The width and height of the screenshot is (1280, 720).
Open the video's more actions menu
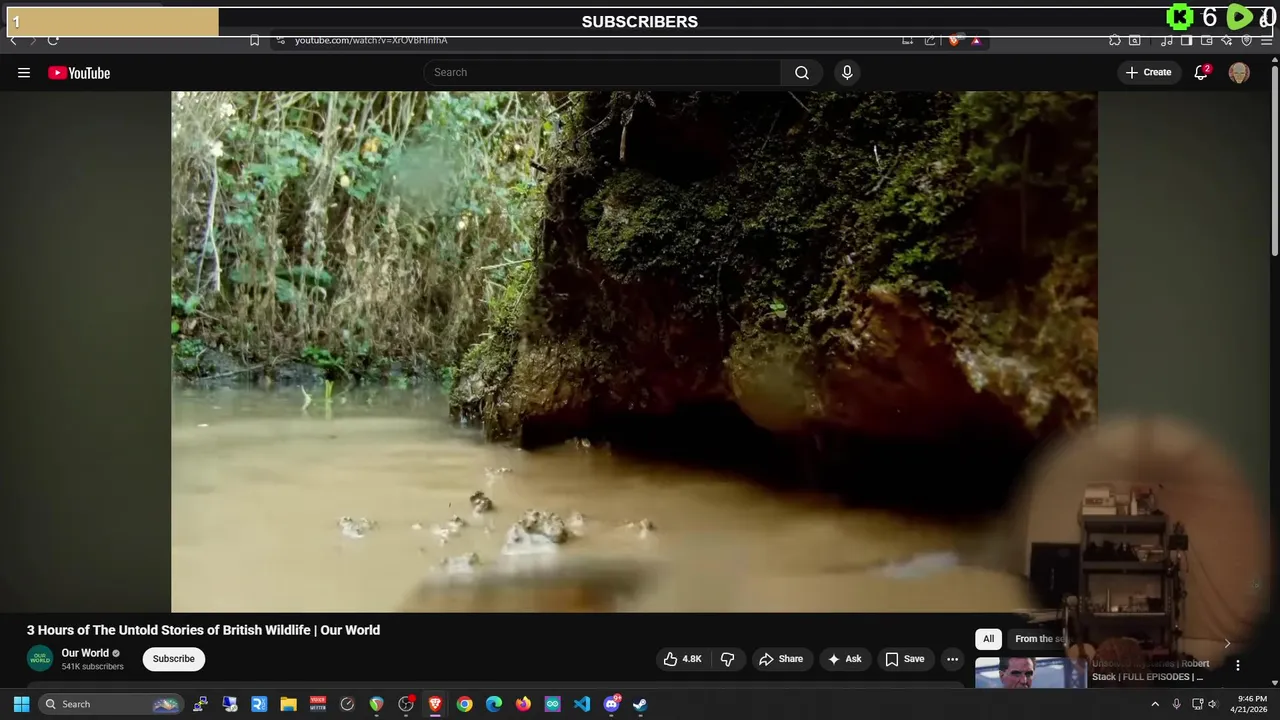(x=952, y=659)
